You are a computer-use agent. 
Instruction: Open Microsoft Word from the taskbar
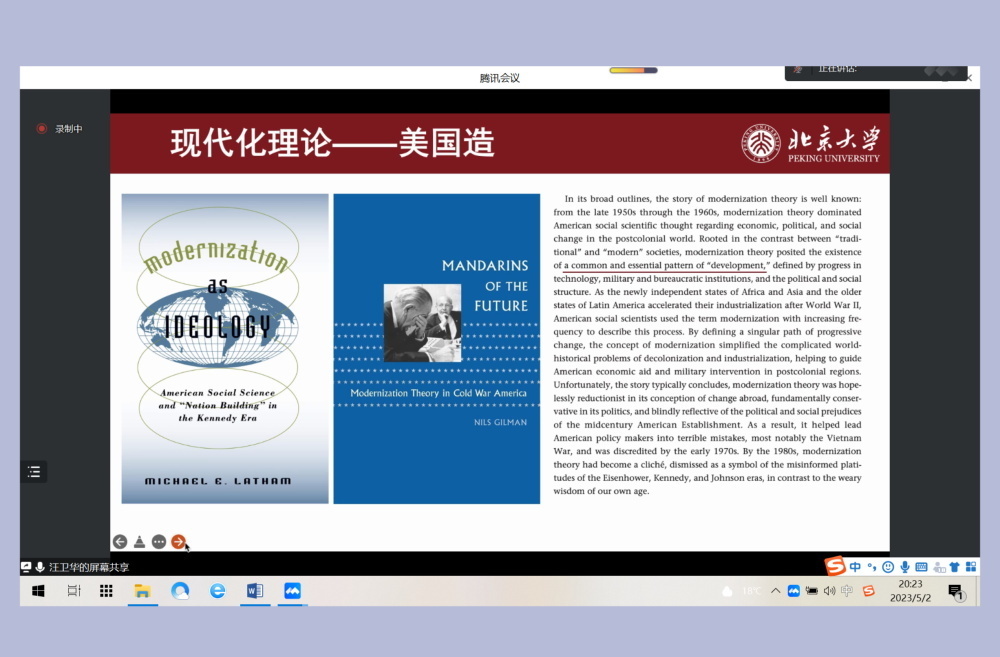(254, 590)
